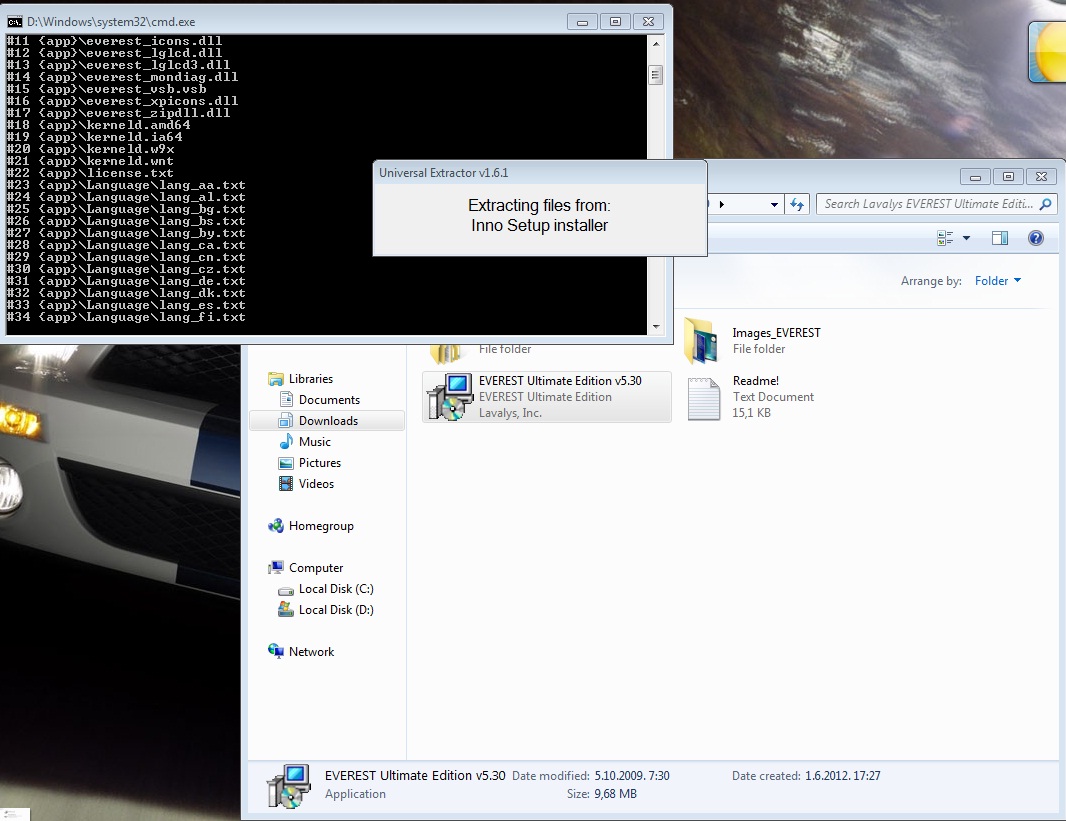Screen dimensions: 1066x821
Task: Click the 'Images_EVEREST' folder name
Action: [776, 333]
